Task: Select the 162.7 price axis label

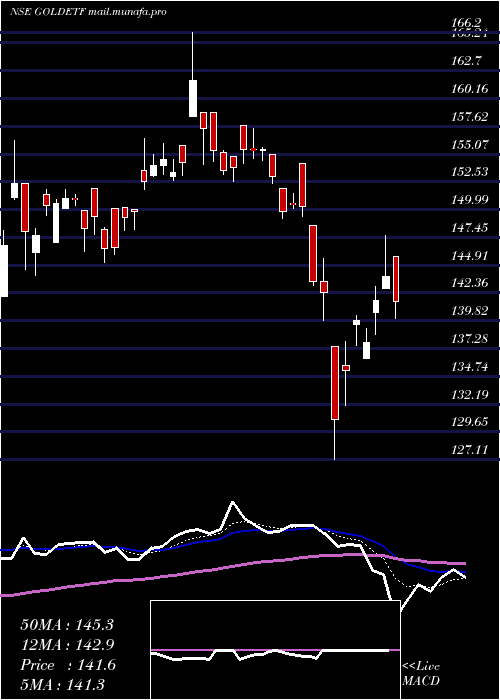Action: 467,62
